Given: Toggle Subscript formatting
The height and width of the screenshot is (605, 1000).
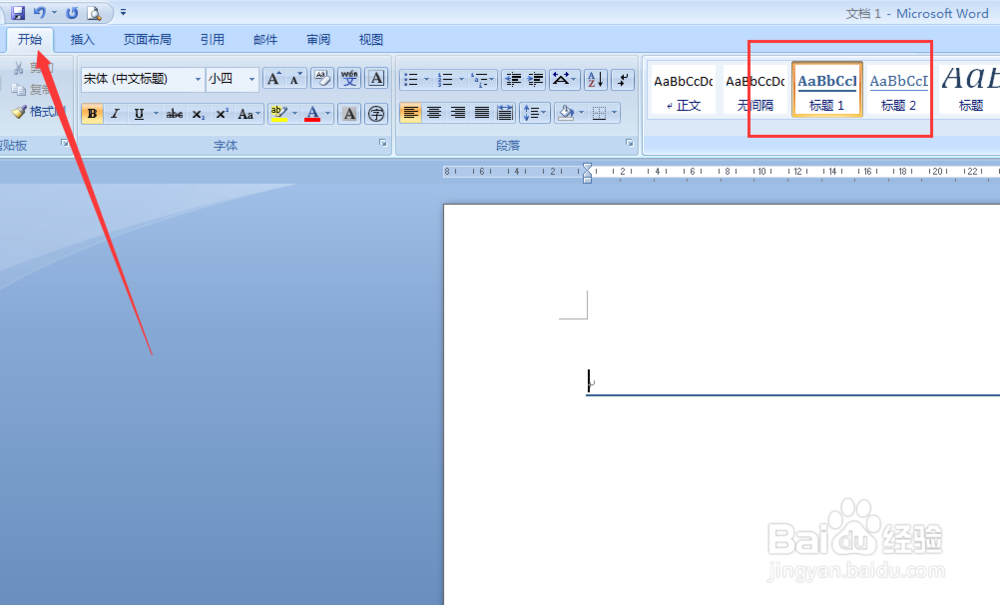Looking at the screenshot, I should pos(198,113).
